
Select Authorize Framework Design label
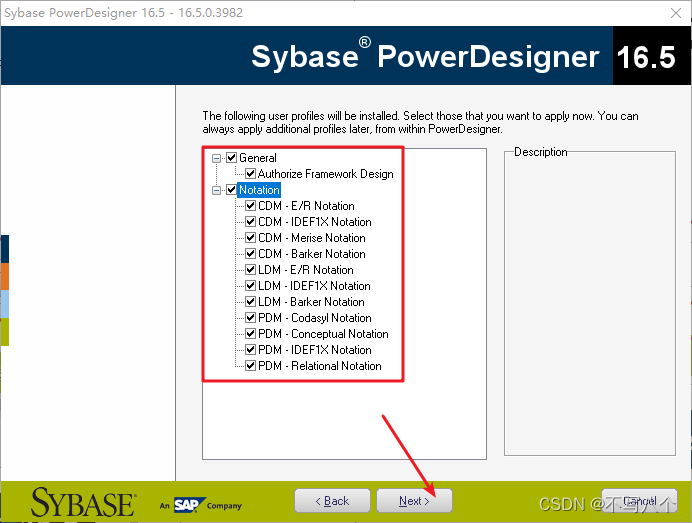(x=325, y=174)
